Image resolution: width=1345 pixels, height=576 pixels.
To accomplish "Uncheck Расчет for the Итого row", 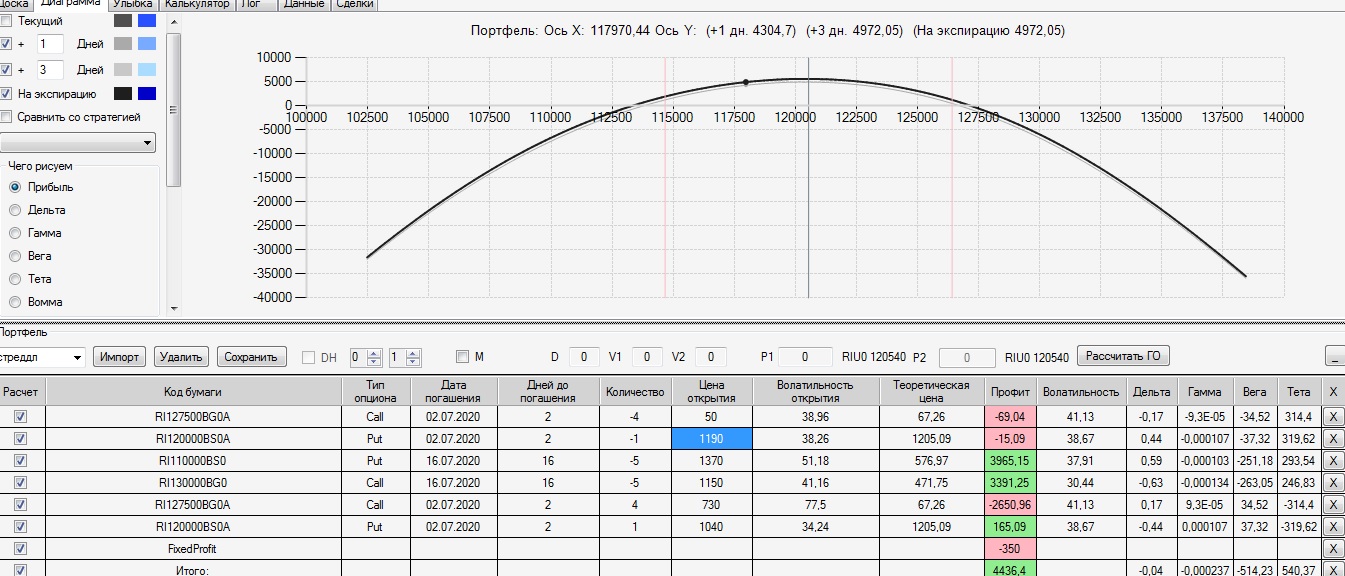I will tap(20, 570).
